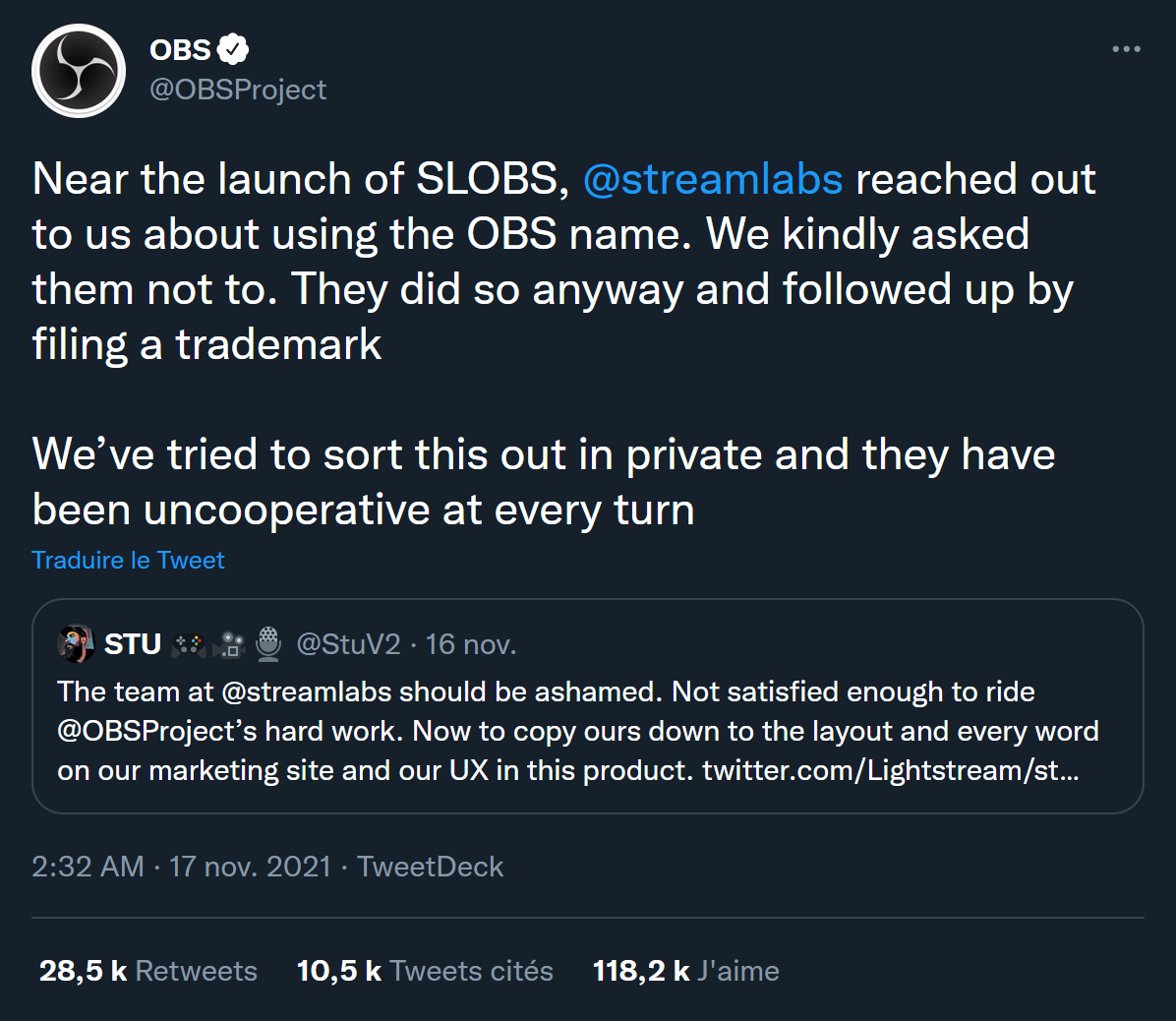Click the @StuV2 handle
This screenshot has height=1021, width=1176.
(348, 644)
